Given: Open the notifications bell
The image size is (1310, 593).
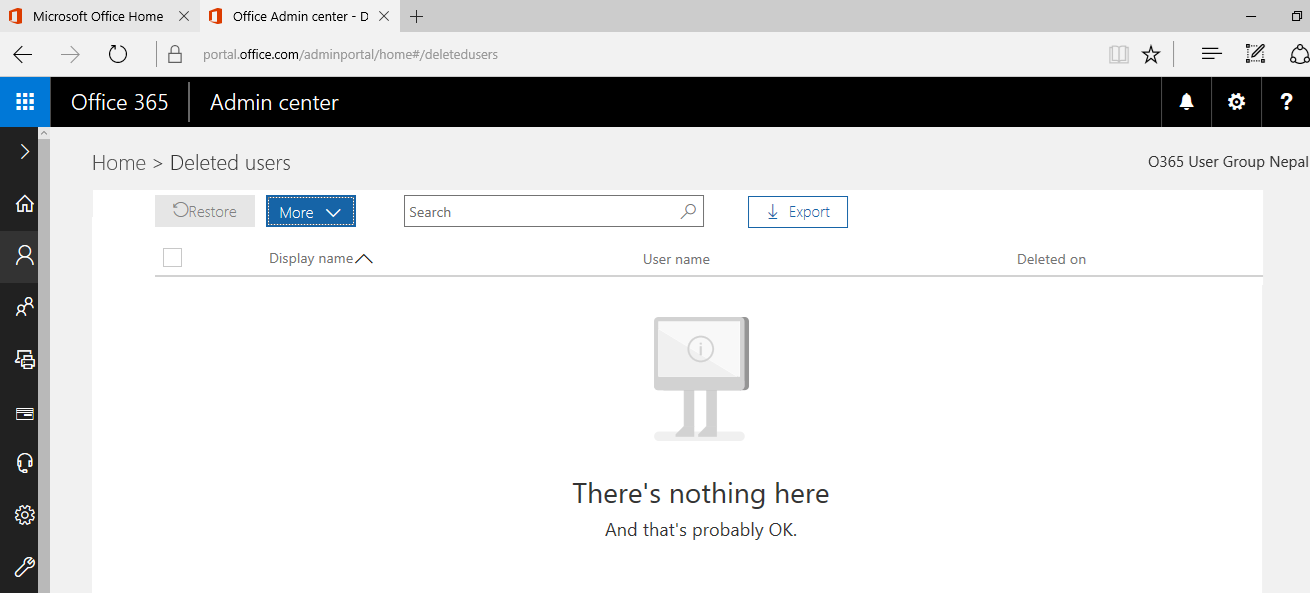Looking at the screenshot, I should 1187,102.
